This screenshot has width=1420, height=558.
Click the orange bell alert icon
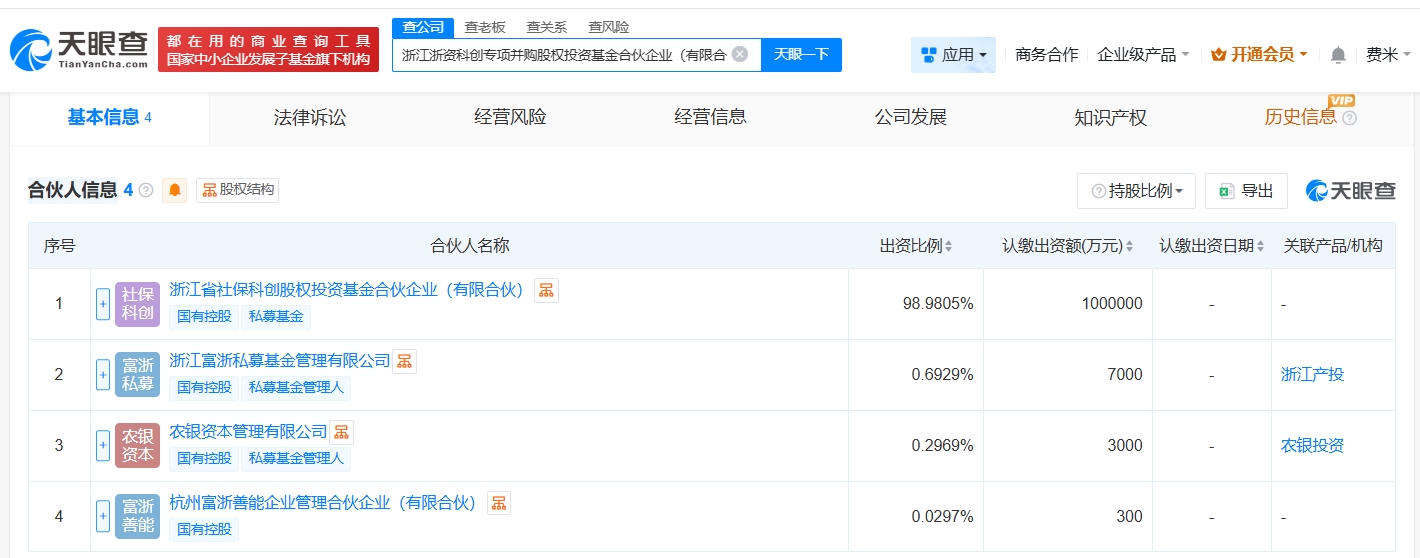[x=175, y=190]
